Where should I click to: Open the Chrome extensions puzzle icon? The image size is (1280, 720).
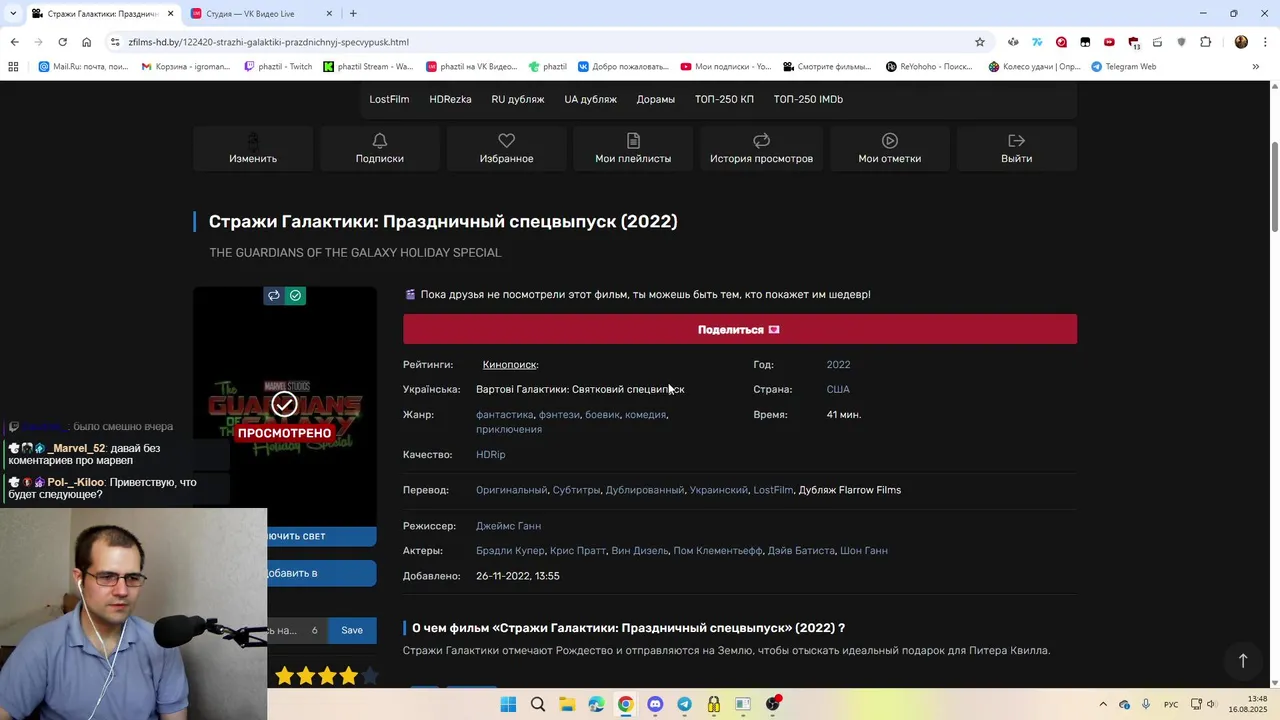(1206, 42)
